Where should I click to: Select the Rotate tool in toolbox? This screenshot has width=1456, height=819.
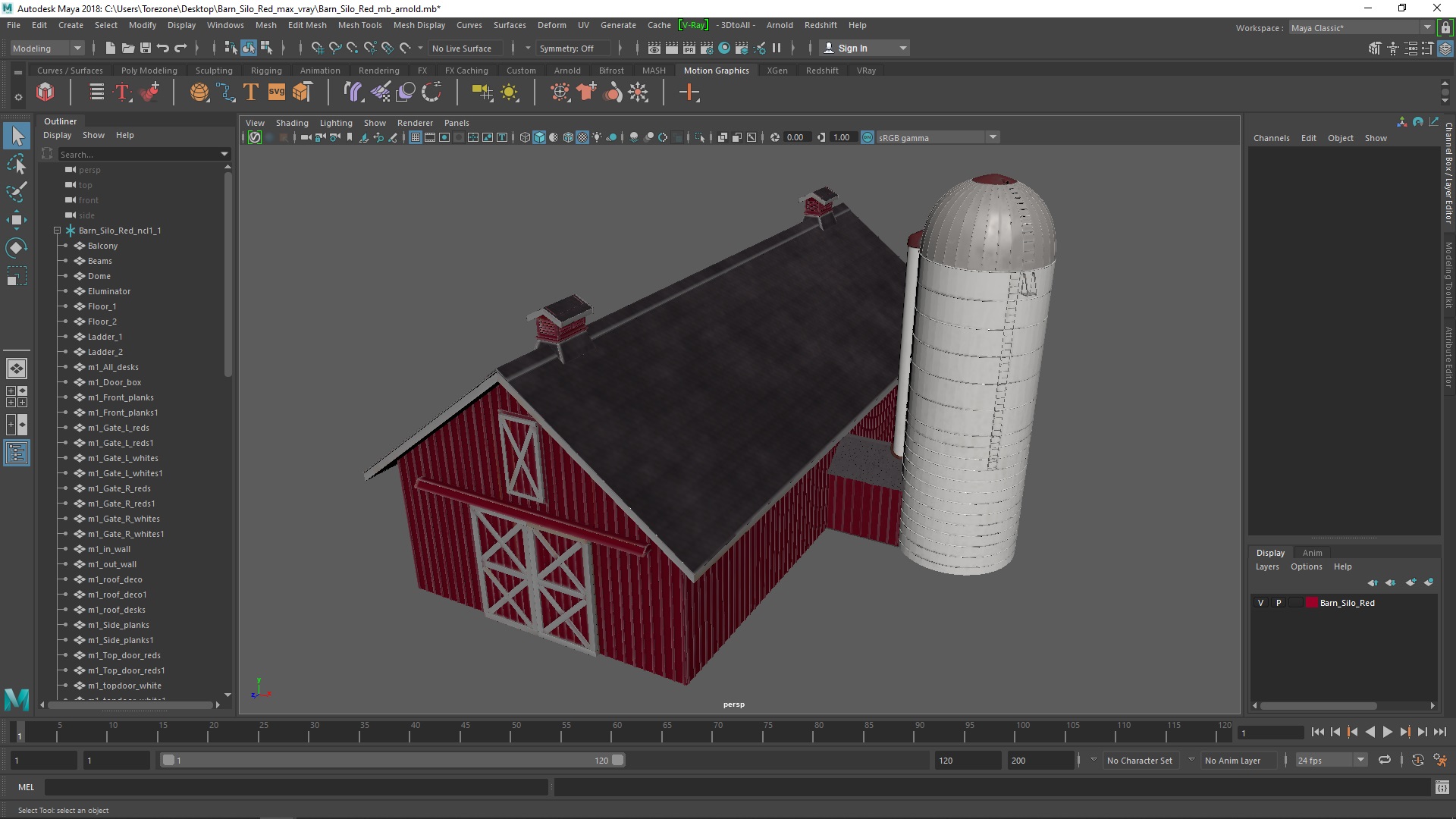tap(16, 248)
